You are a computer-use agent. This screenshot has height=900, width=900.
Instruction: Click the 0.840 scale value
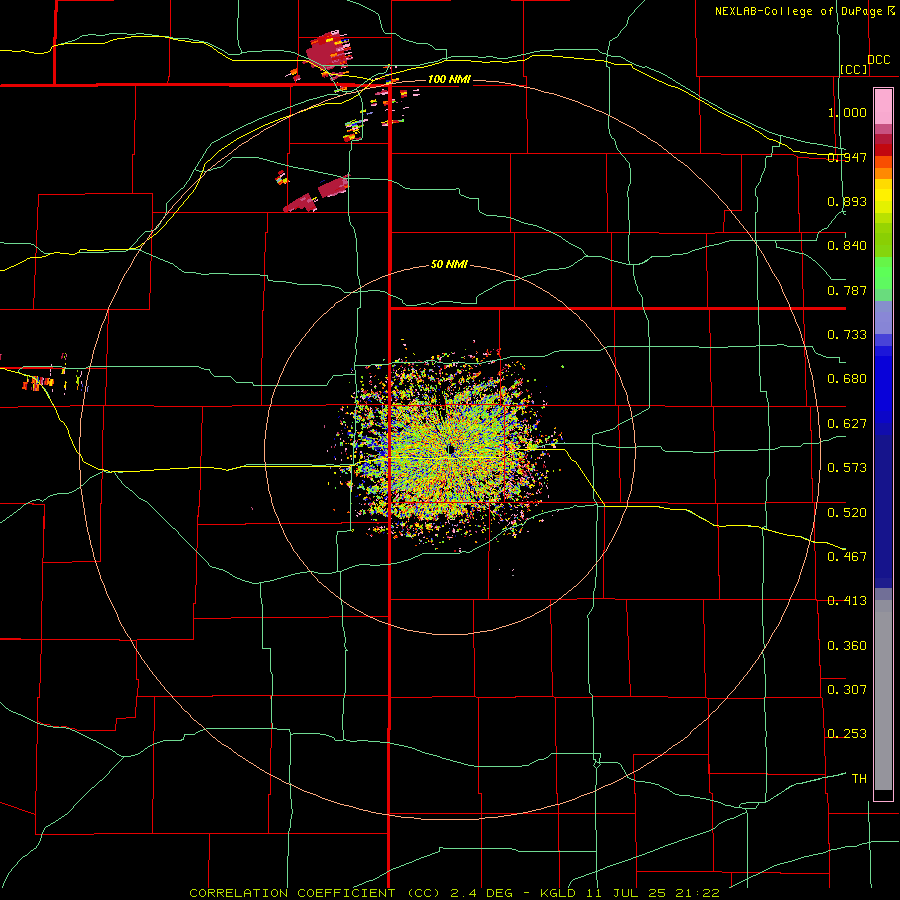coord(847,246)
